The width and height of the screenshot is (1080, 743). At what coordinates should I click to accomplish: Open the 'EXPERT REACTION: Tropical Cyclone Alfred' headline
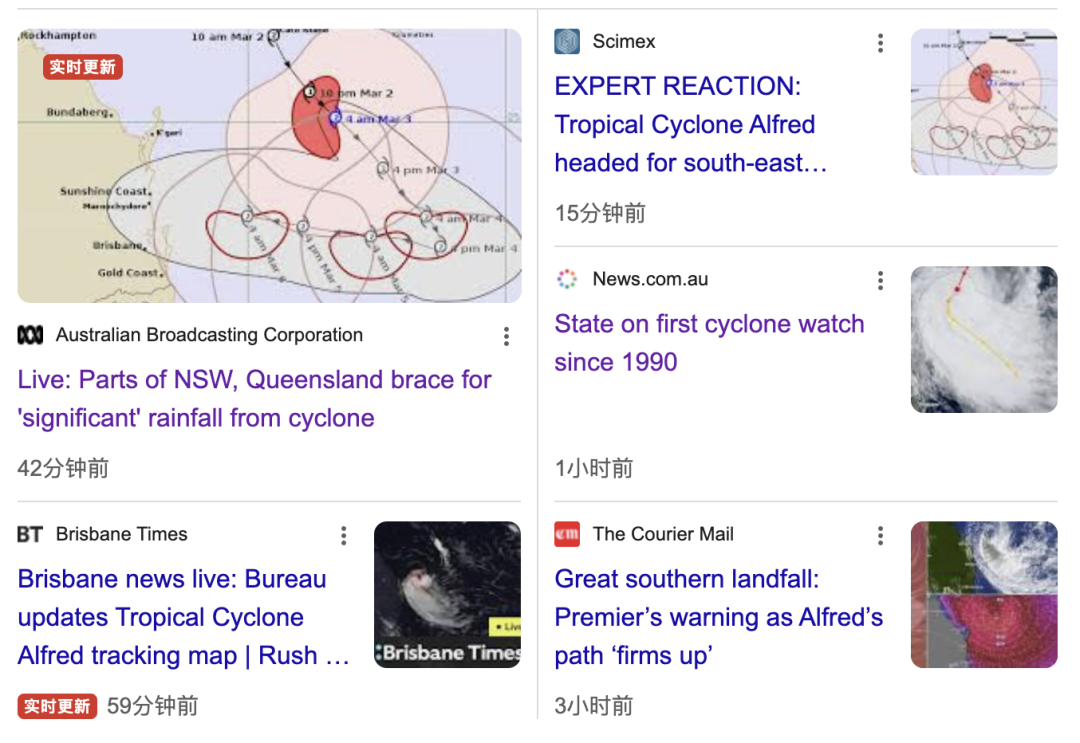[691, 125]
